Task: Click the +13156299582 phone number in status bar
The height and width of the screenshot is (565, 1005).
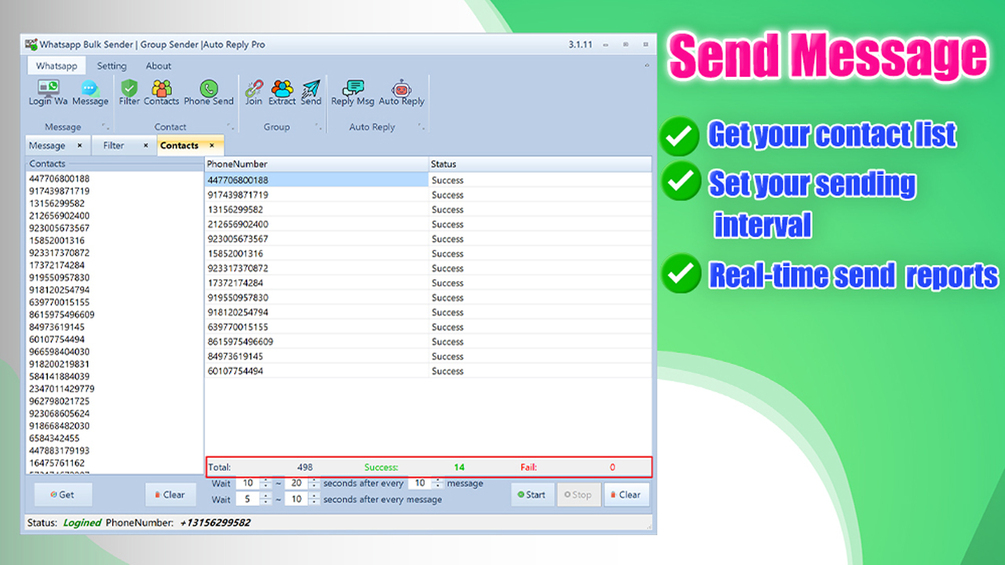Action: coord(215,523)
